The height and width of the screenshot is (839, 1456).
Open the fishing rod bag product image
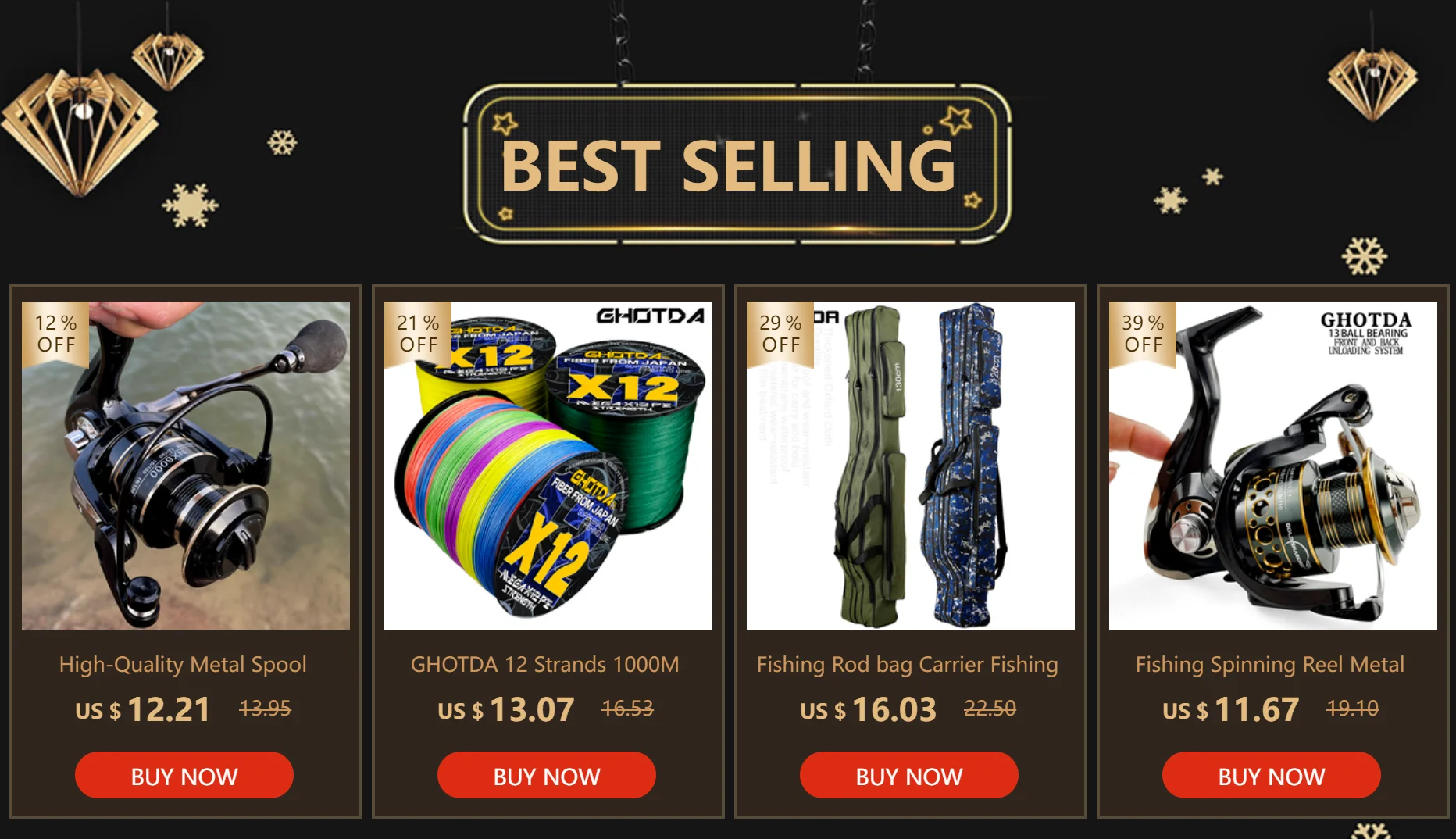pos(911,466)
